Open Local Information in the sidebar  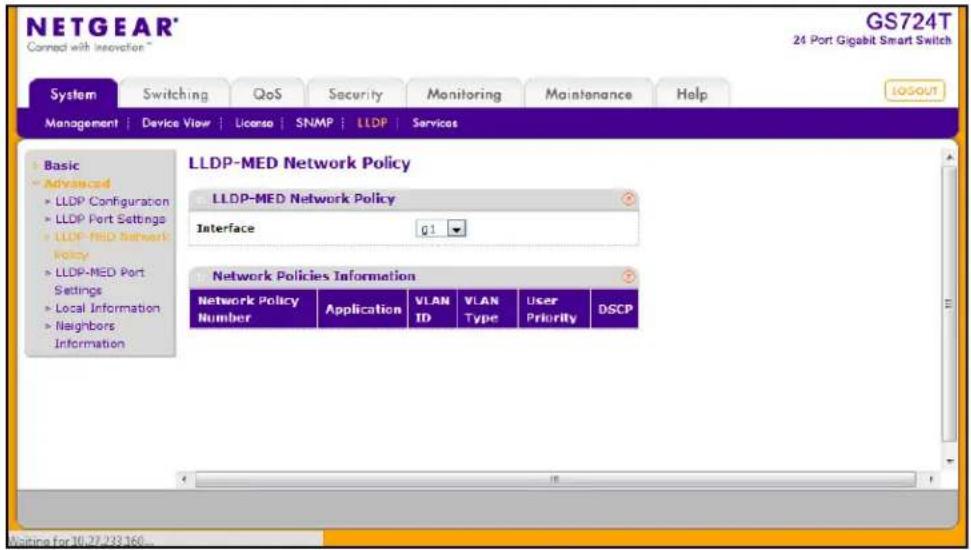coord(107,308)
